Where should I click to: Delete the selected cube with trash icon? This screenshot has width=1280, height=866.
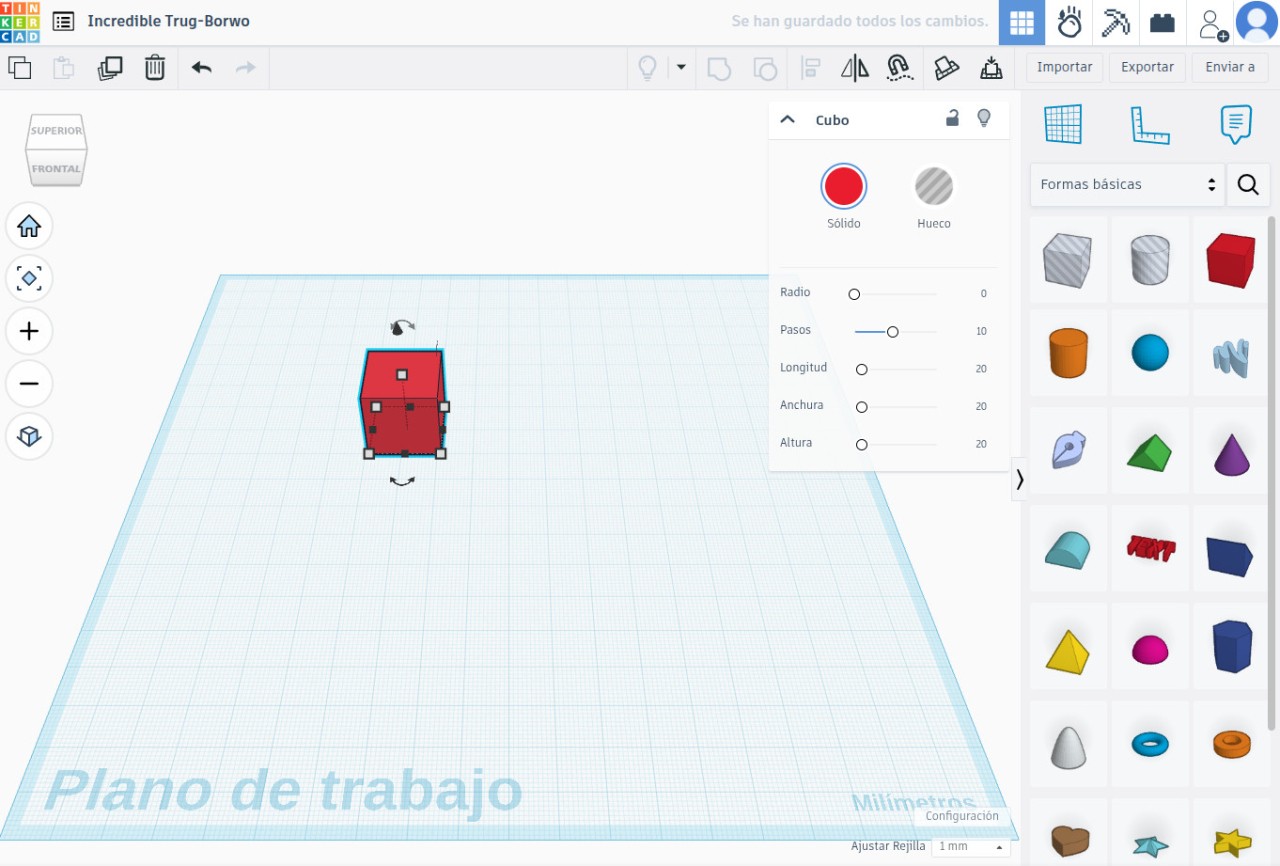(x=155, y=68)
